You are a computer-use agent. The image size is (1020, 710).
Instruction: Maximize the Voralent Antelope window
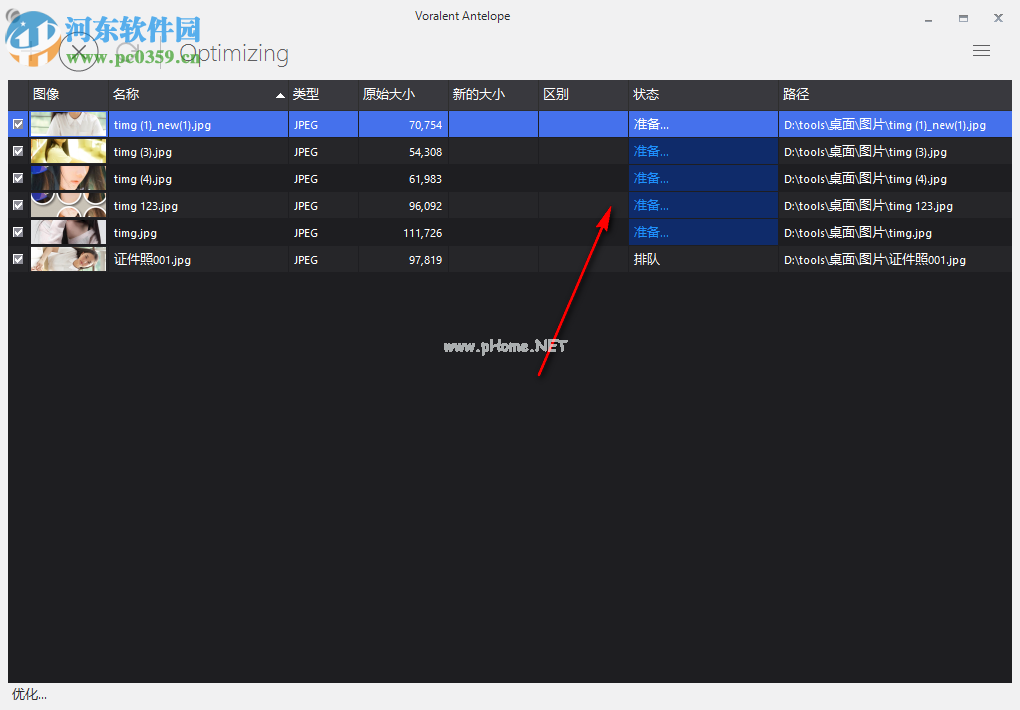963,18
